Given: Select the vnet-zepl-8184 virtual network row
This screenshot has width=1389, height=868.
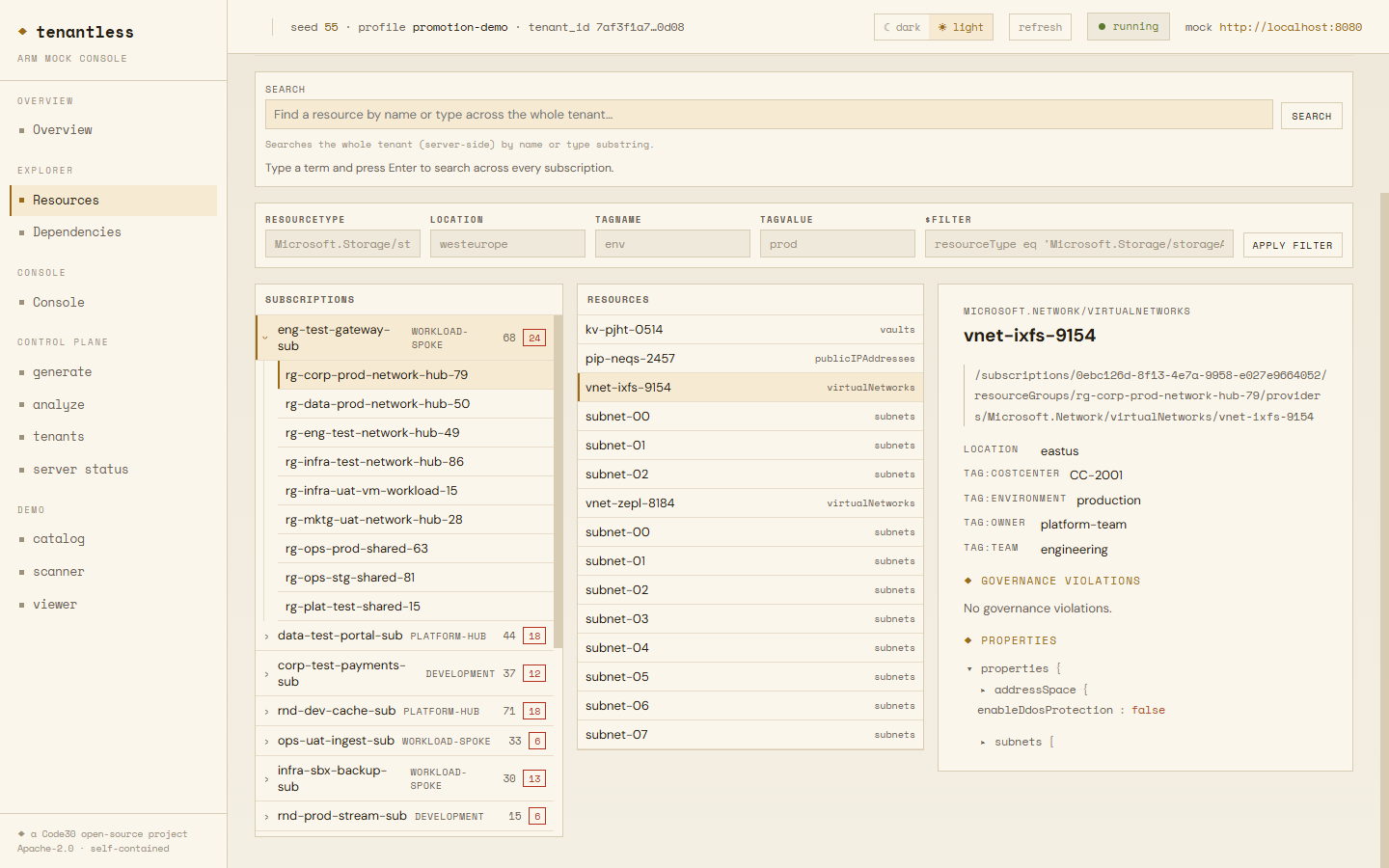Looking at the screenshot, I should tap(750, 503).
